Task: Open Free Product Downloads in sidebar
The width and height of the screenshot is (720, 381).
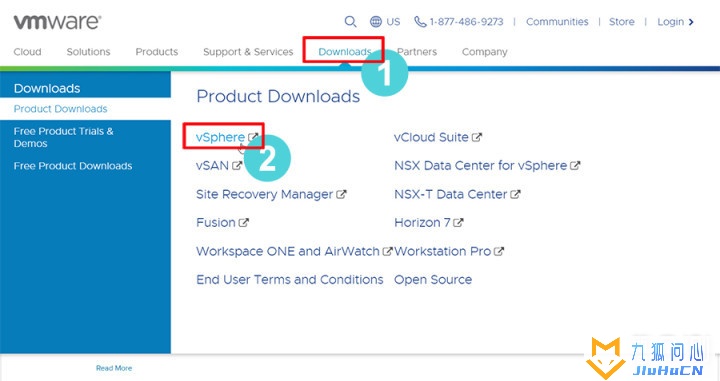Action: coord(73,166)
